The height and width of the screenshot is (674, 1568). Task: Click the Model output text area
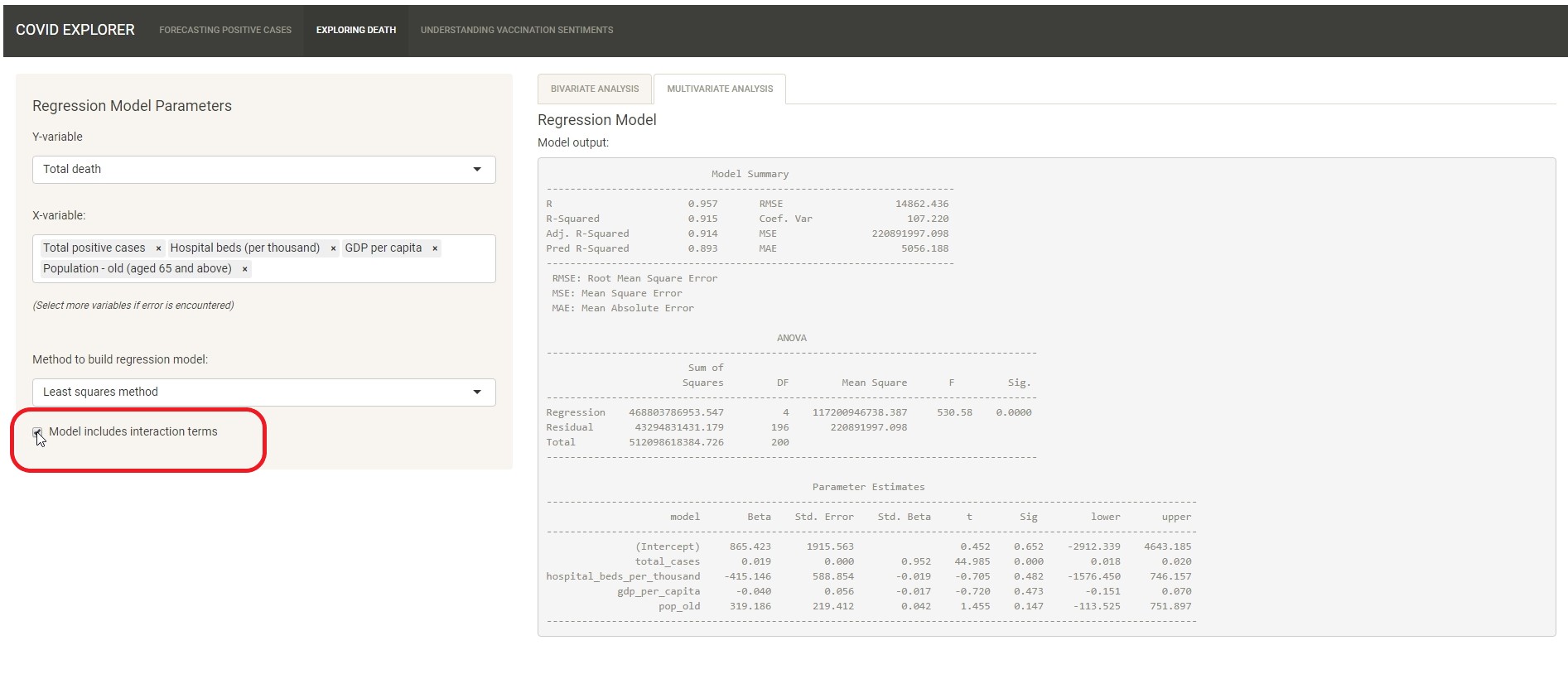click(x=1045, y=397)
